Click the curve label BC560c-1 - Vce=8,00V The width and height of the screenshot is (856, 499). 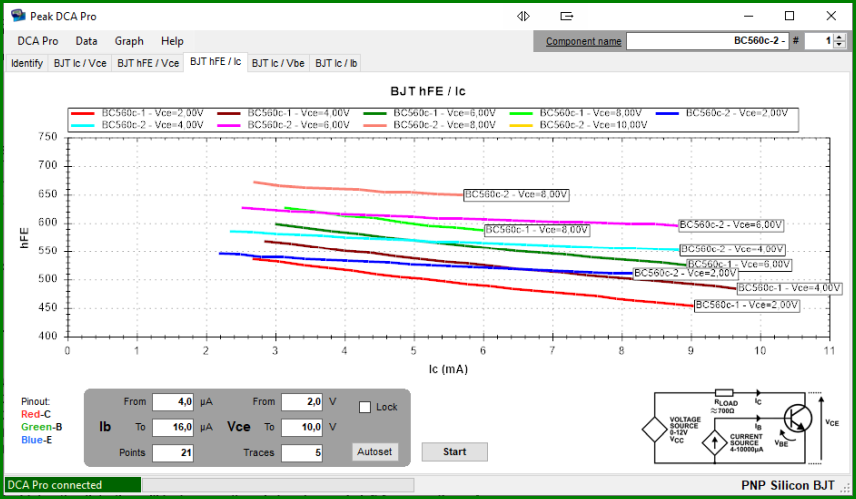tap(537, 230)
